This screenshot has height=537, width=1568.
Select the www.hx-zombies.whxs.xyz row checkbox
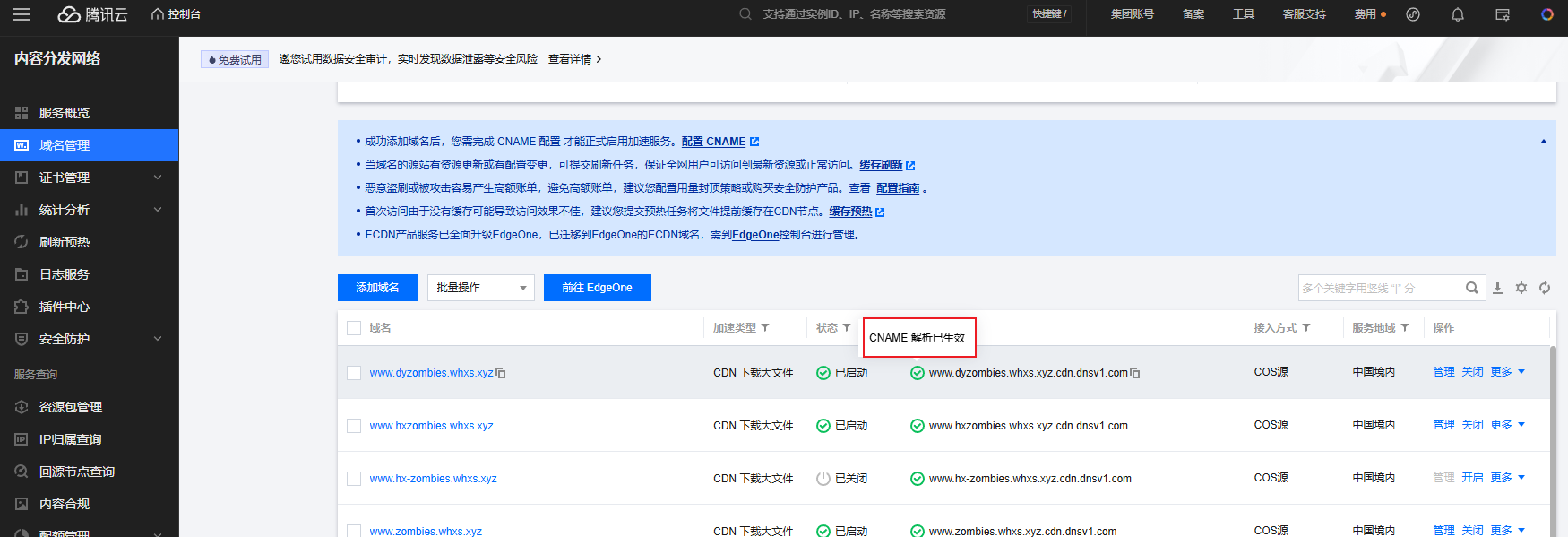(354, 479)
